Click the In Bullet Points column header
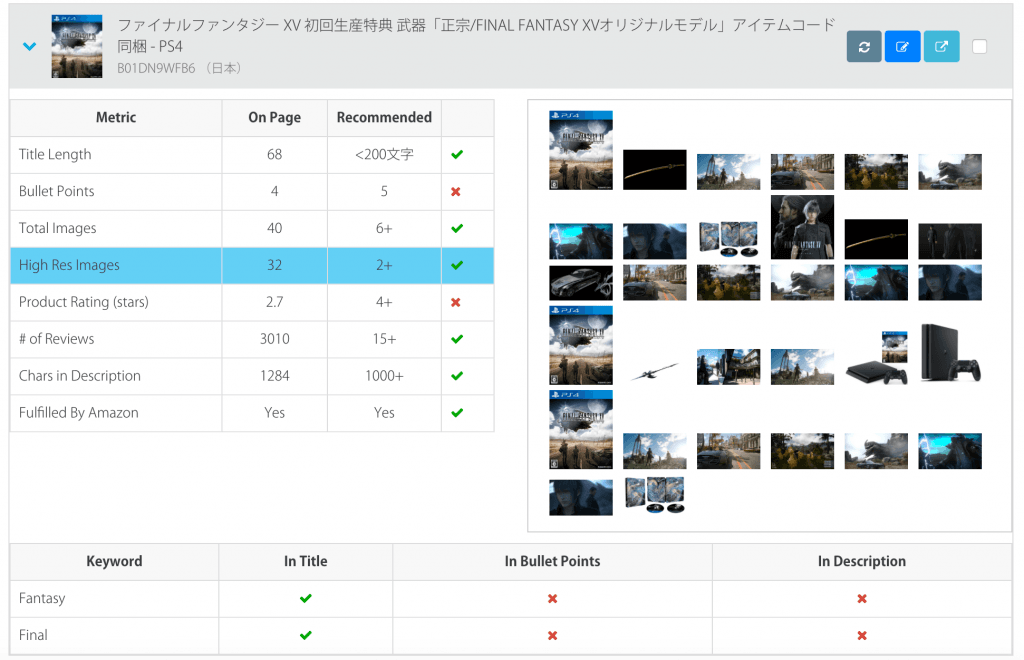Viewport: 1024px width, 660px height. click(x=552, y=561)
